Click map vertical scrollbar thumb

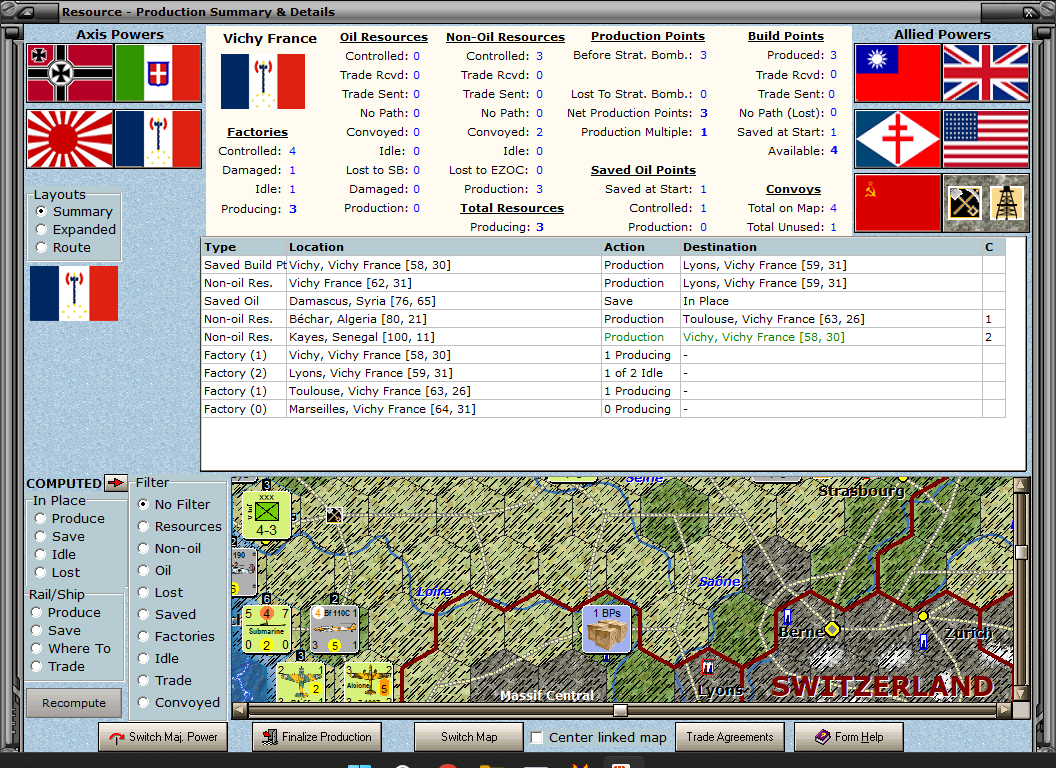[1021, 552]
